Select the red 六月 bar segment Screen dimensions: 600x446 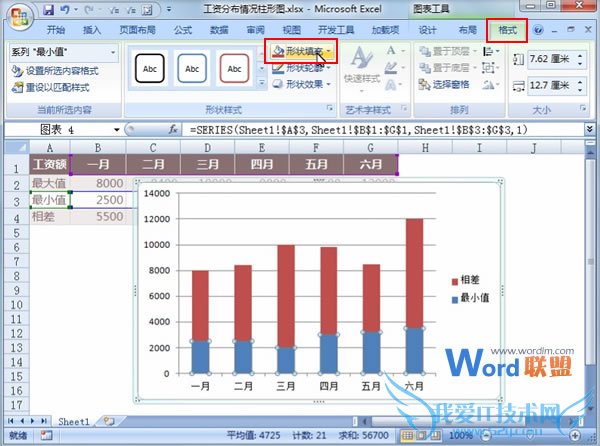414,273
